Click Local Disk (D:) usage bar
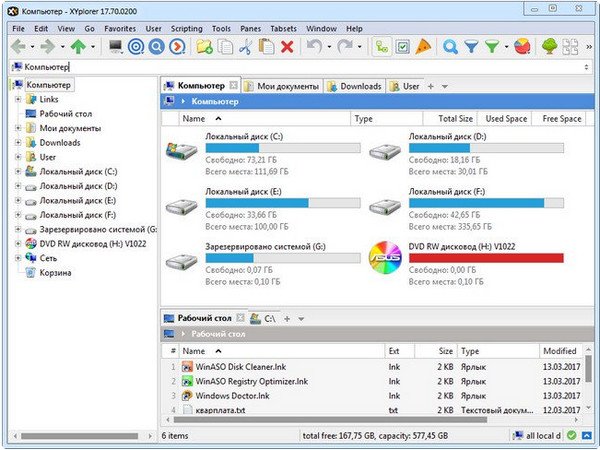The image size is (600, 450). (x=486, y=148)
